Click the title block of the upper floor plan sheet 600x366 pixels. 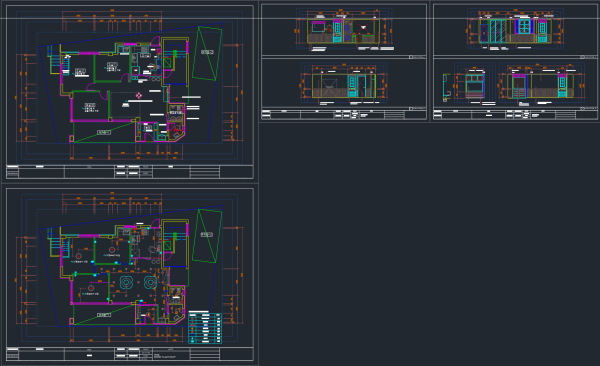[x=130, y=172]
